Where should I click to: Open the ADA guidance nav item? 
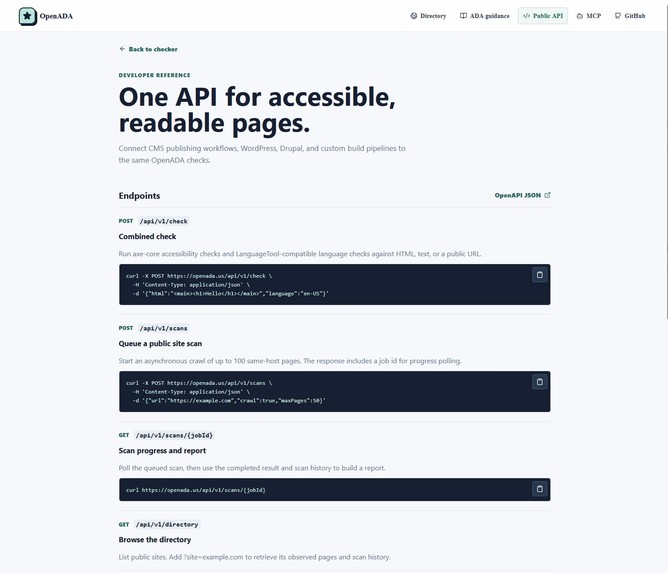click(x=484, y=16)
